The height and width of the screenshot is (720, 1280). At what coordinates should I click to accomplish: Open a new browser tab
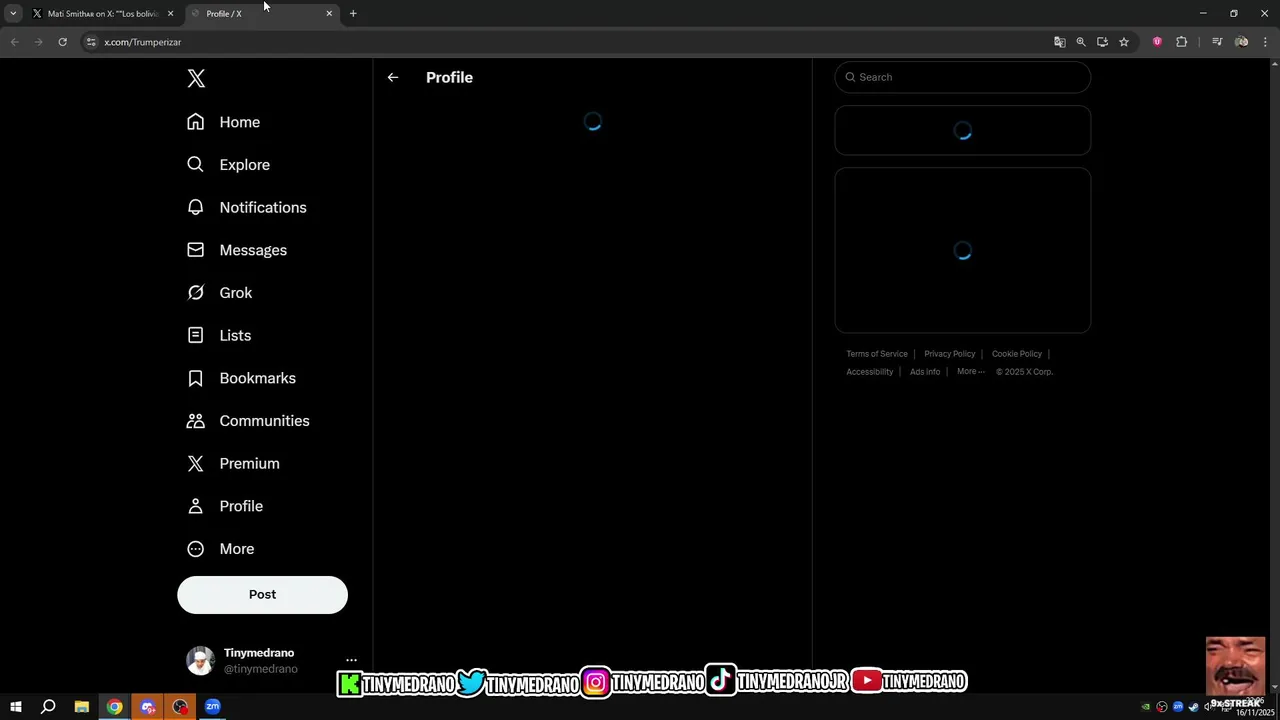coord(353,14)
